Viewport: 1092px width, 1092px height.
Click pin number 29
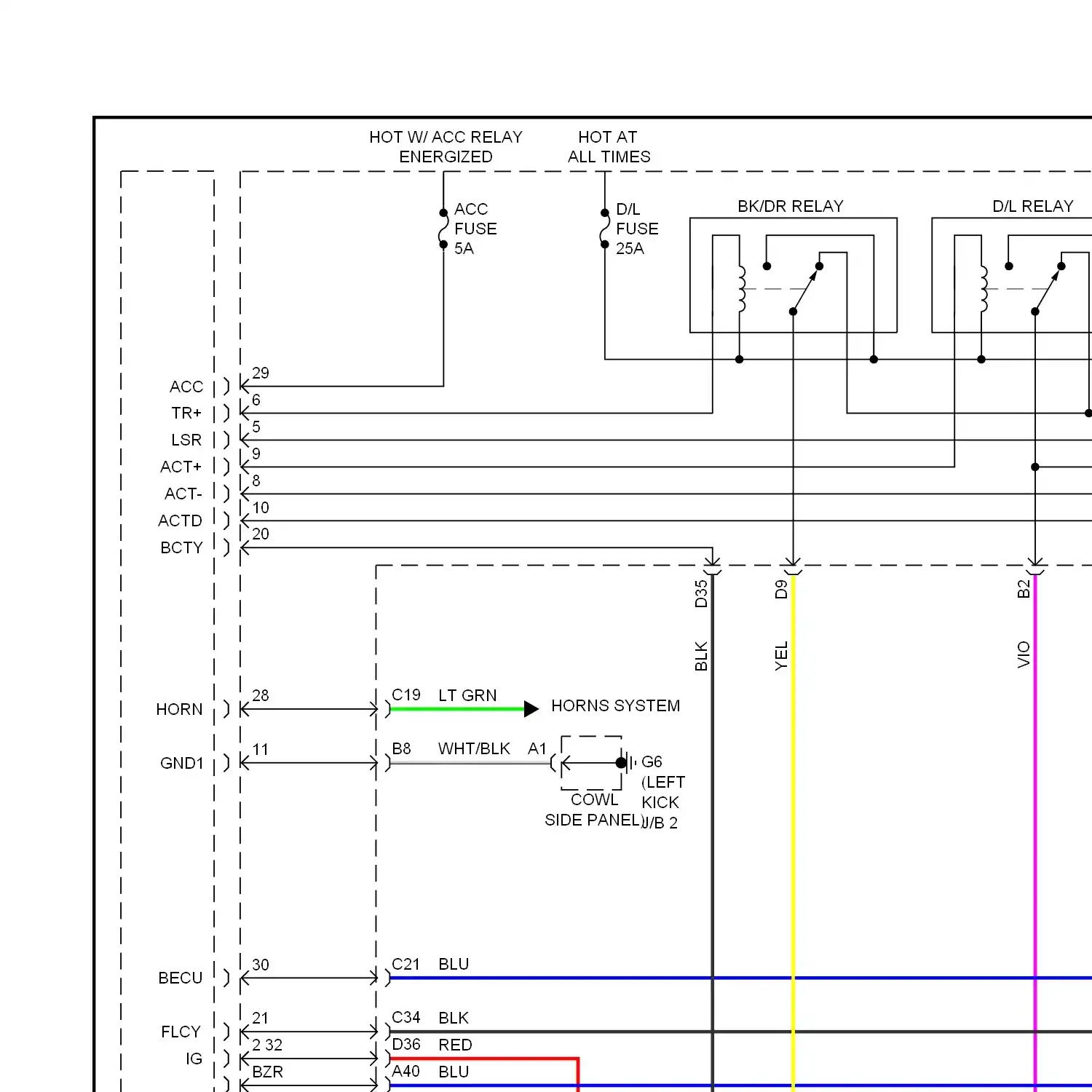click(x=261, y=373)
